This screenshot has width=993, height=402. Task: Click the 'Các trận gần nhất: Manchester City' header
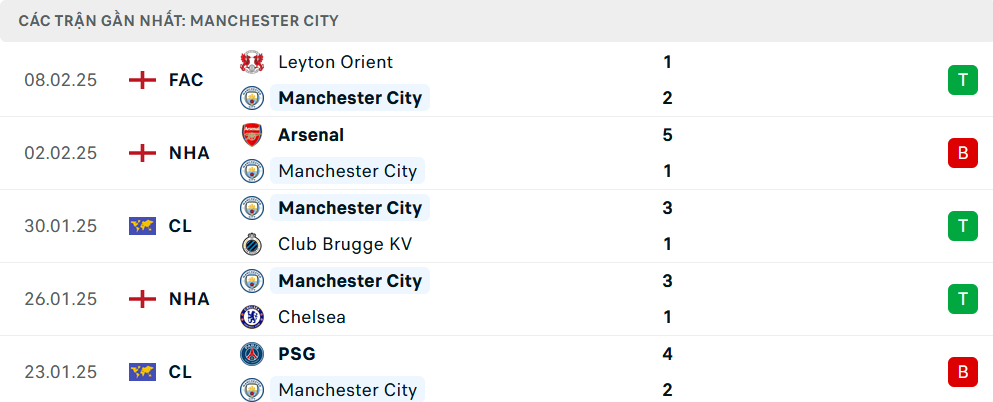[x=178, y=20]
